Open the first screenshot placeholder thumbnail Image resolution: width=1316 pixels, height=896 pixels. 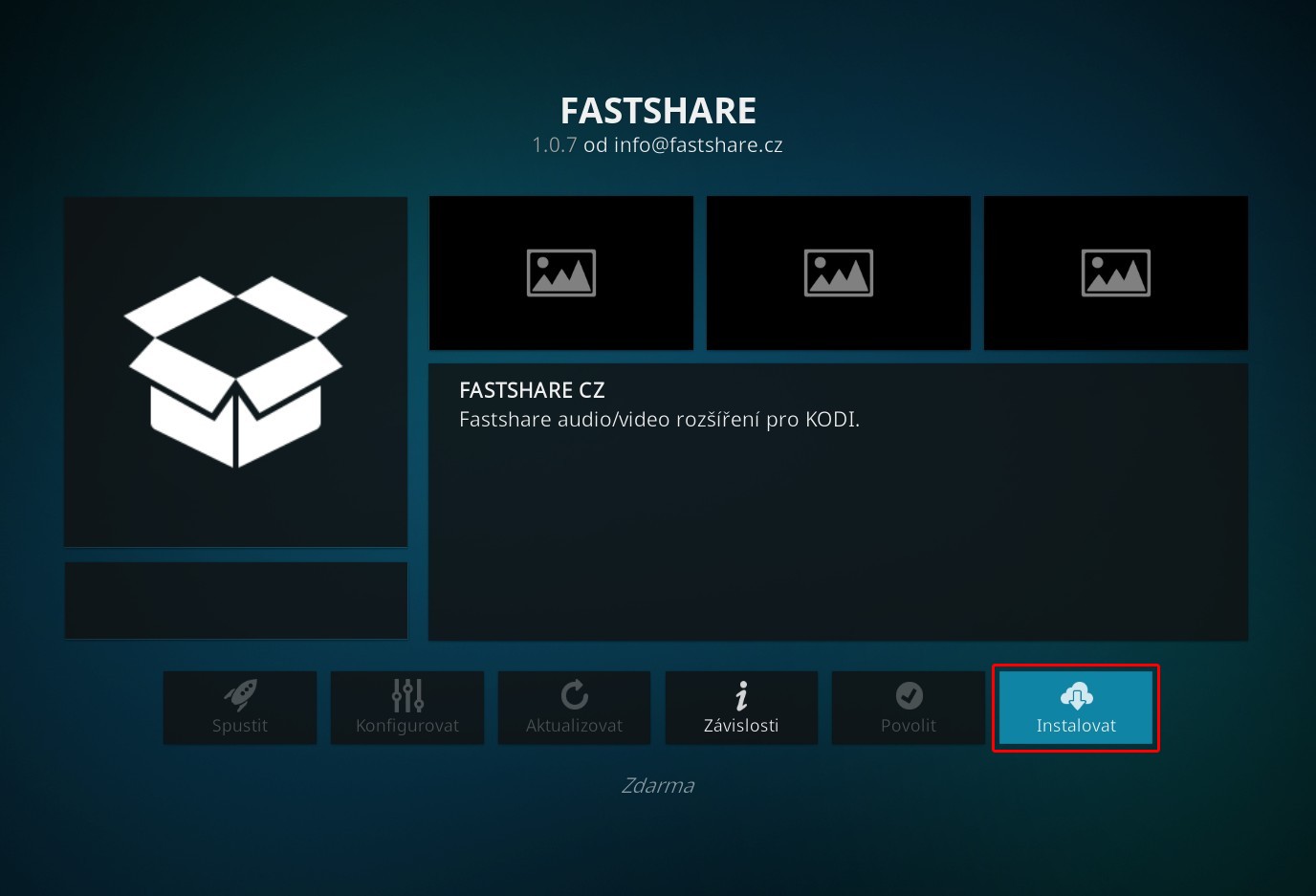point(561,273)
